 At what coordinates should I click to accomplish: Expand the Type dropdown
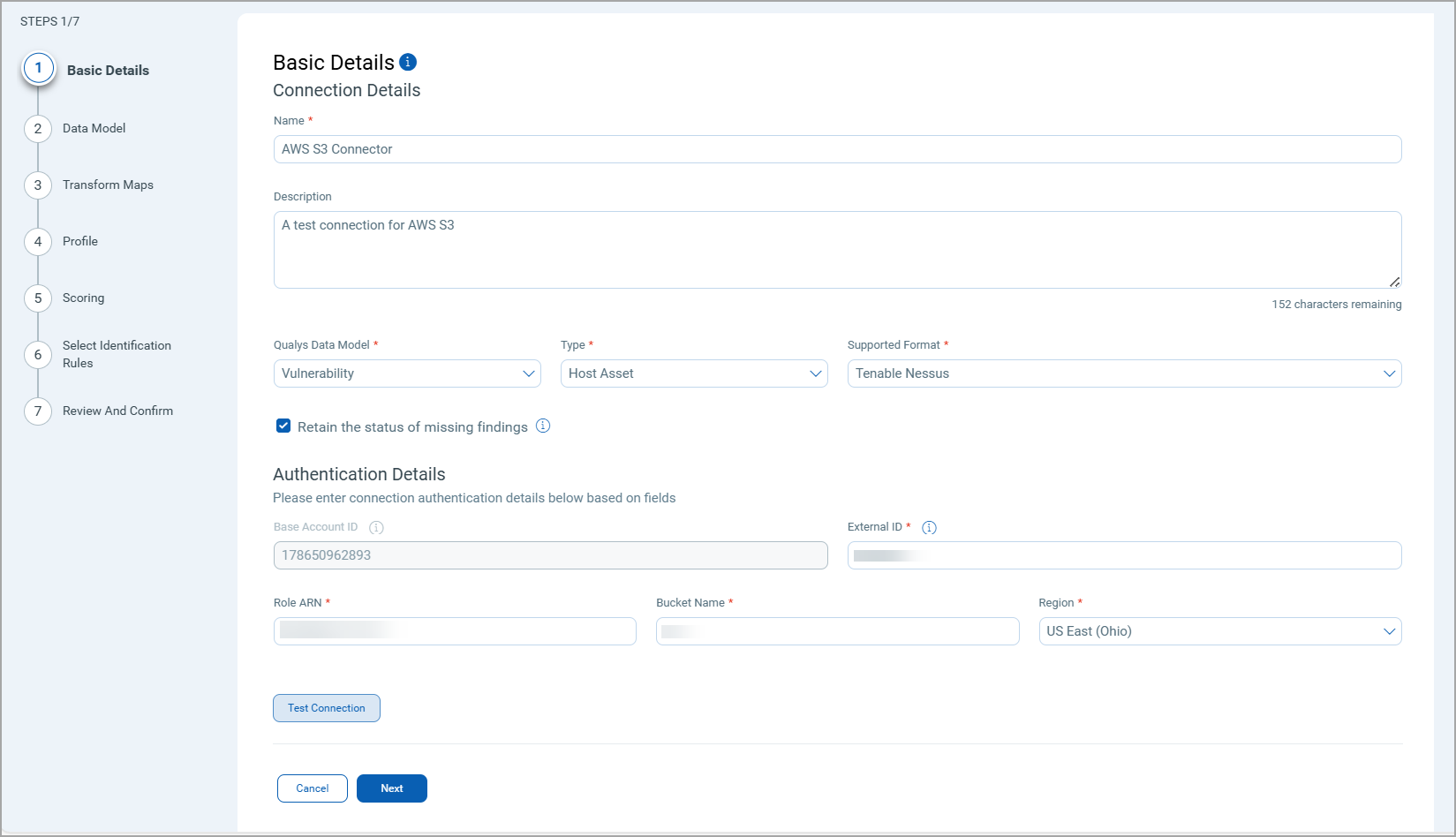(x=694, y=373)
